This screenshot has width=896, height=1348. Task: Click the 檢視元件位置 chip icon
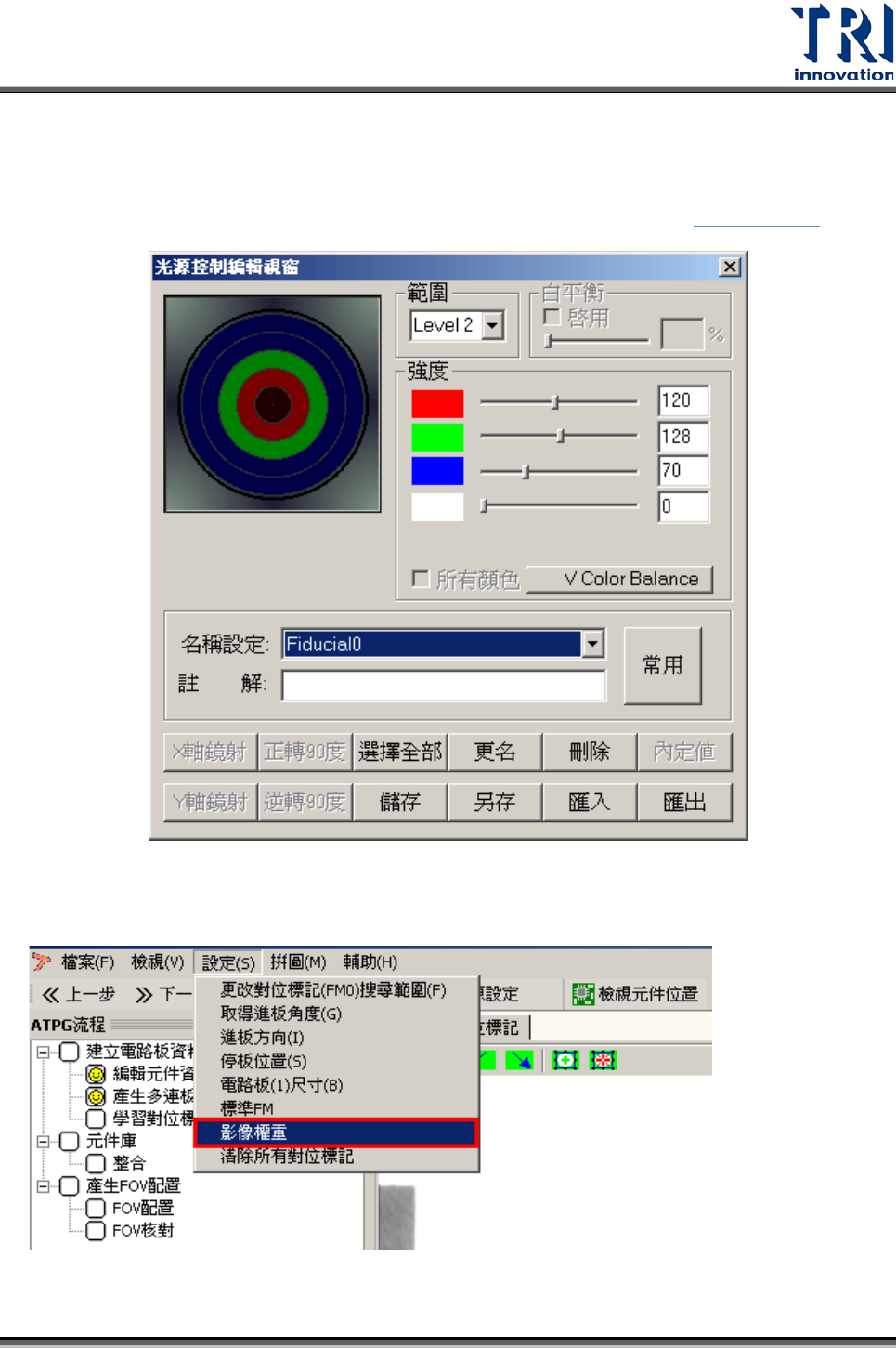click(583, 994)
